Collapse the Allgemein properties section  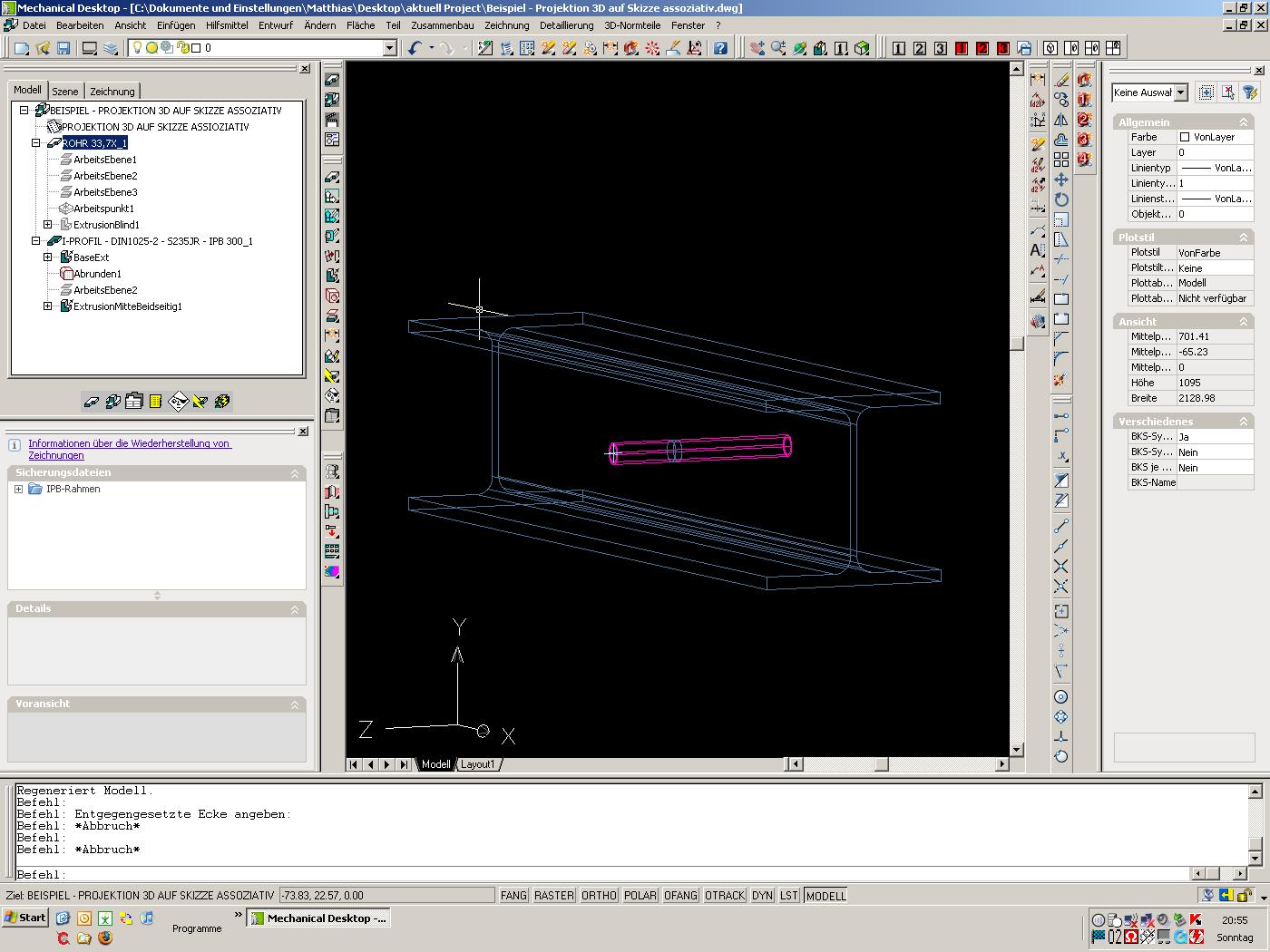click(1244, 121)
